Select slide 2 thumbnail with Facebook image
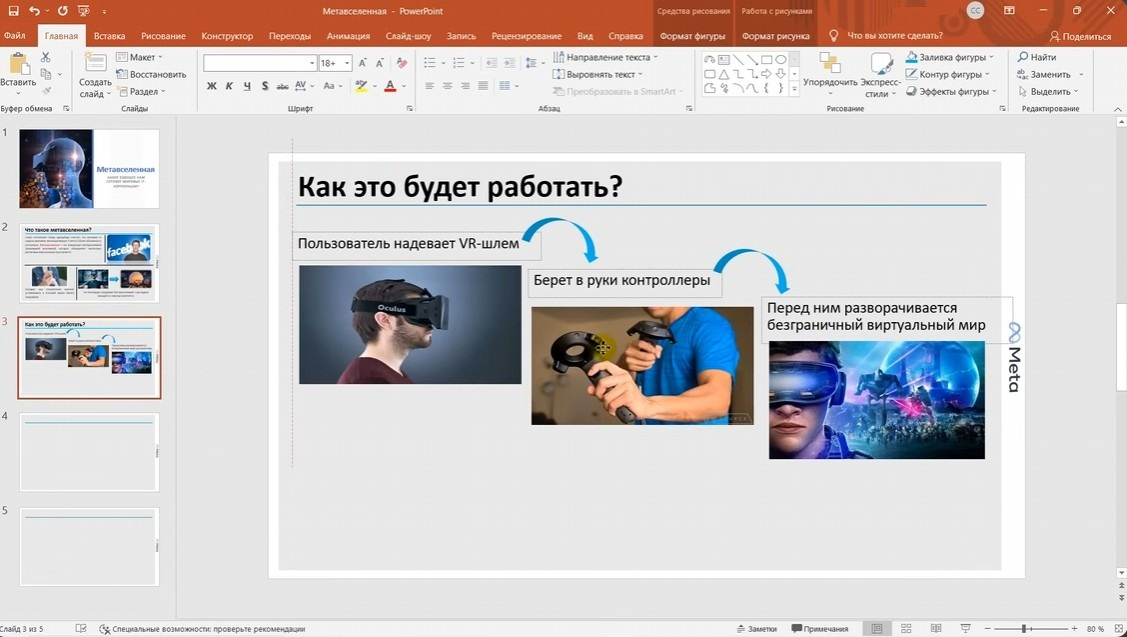The height and width of the screenshot is (637, 1127). 89,263
